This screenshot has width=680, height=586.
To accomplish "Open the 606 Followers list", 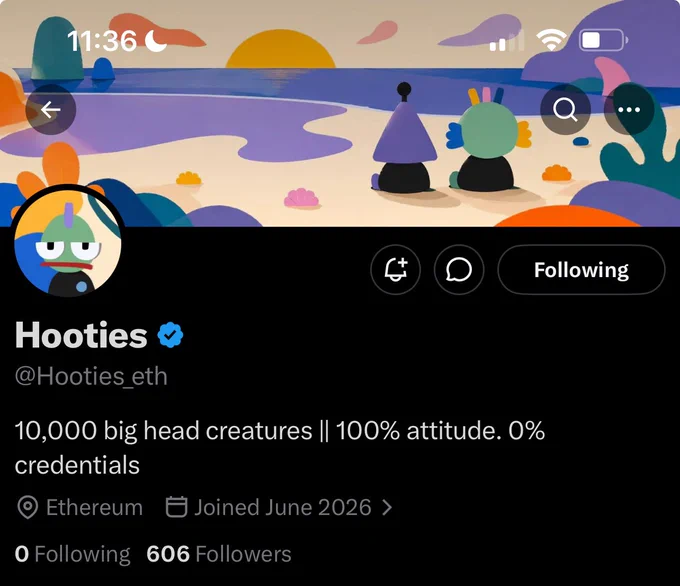I will tap(219, 554).
